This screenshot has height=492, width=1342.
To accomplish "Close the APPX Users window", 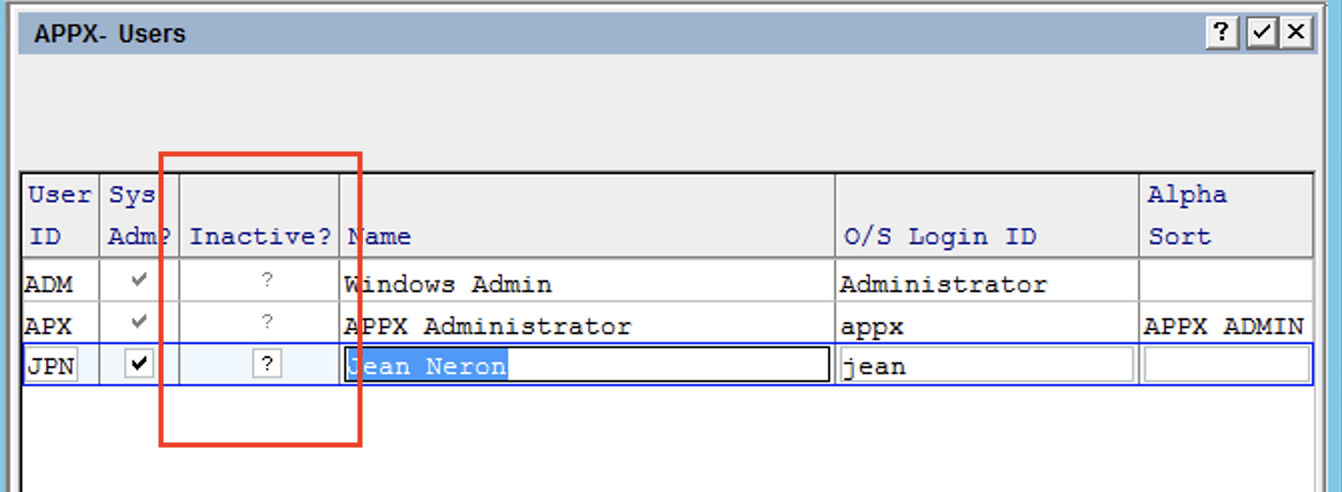I will click(1297, 33).
